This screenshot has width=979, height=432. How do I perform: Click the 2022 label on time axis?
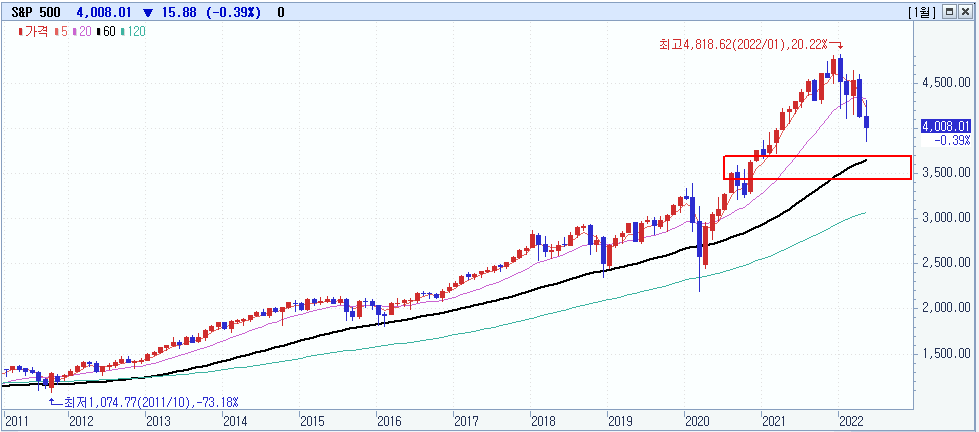coord(850,421)
